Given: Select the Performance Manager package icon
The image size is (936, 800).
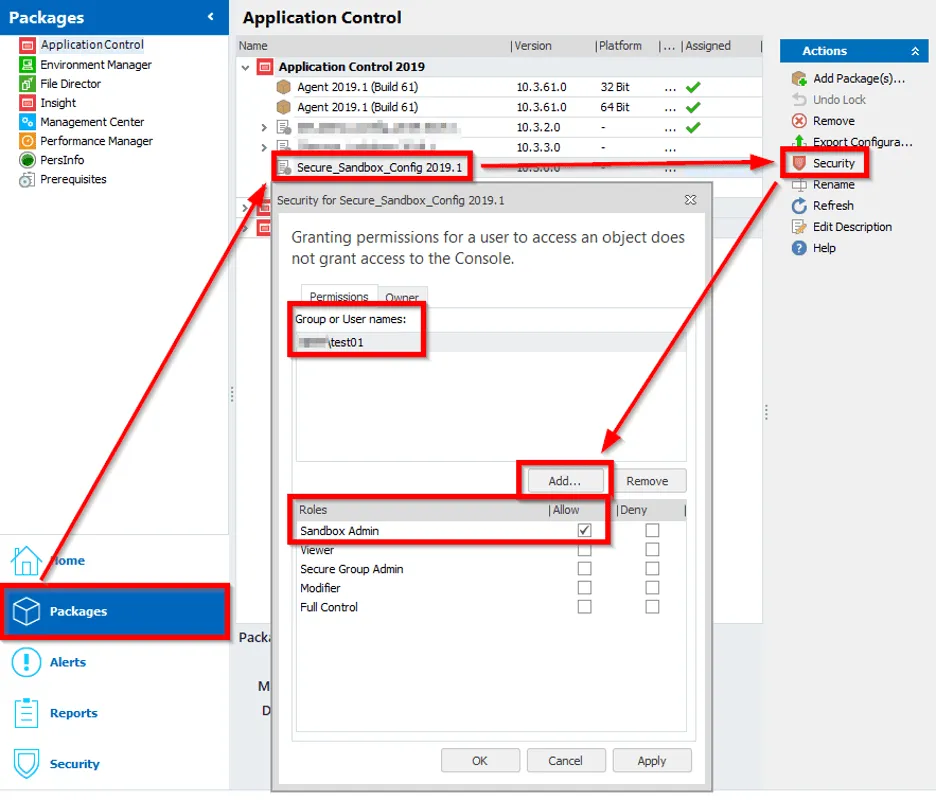Looking at the screenshot, I should pyautogui.click(x=27, y=141).
